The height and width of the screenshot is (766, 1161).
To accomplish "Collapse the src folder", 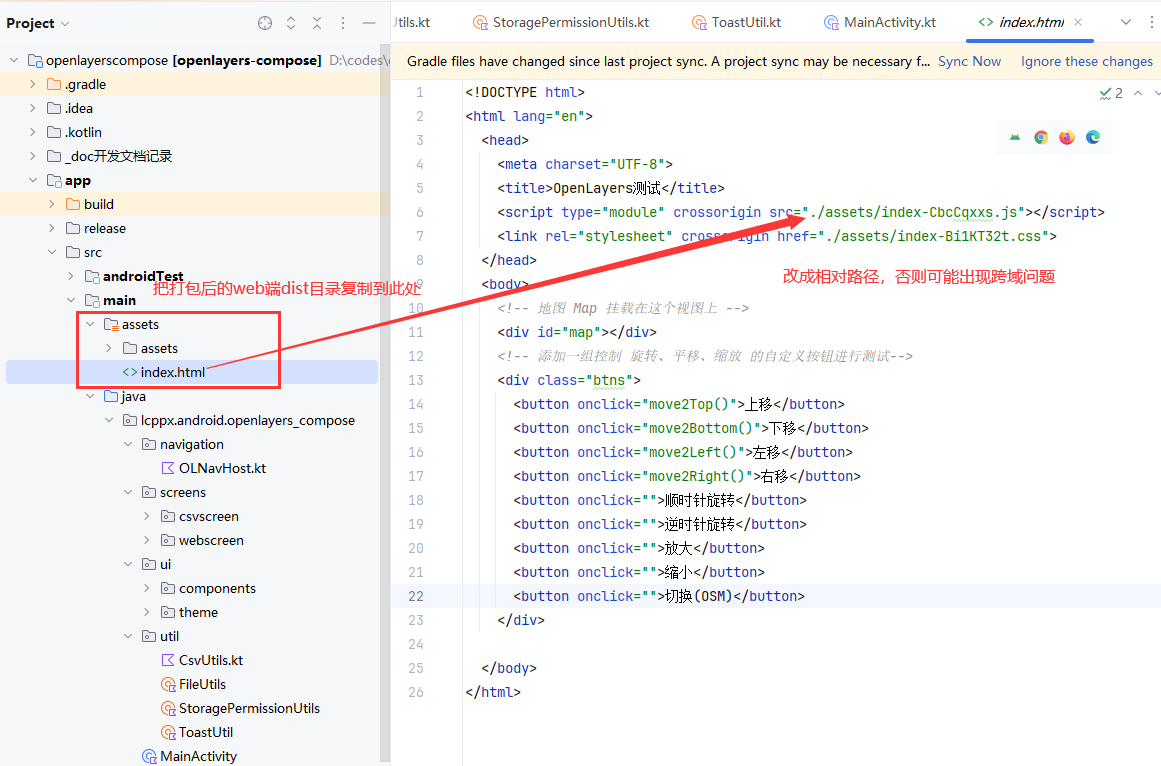I will point(52,252).
